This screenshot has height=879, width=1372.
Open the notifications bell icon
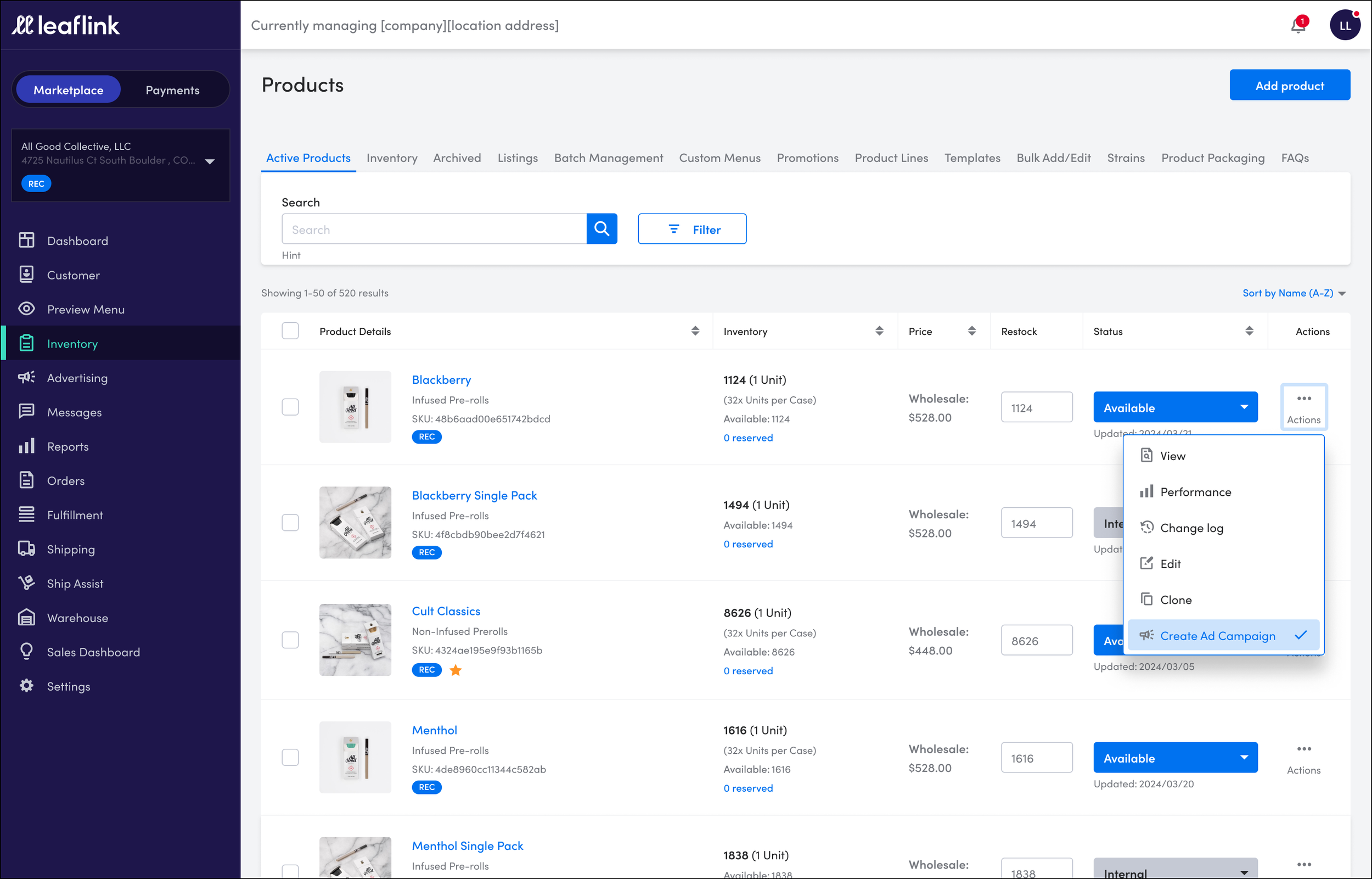click(x=1298, y=26)
